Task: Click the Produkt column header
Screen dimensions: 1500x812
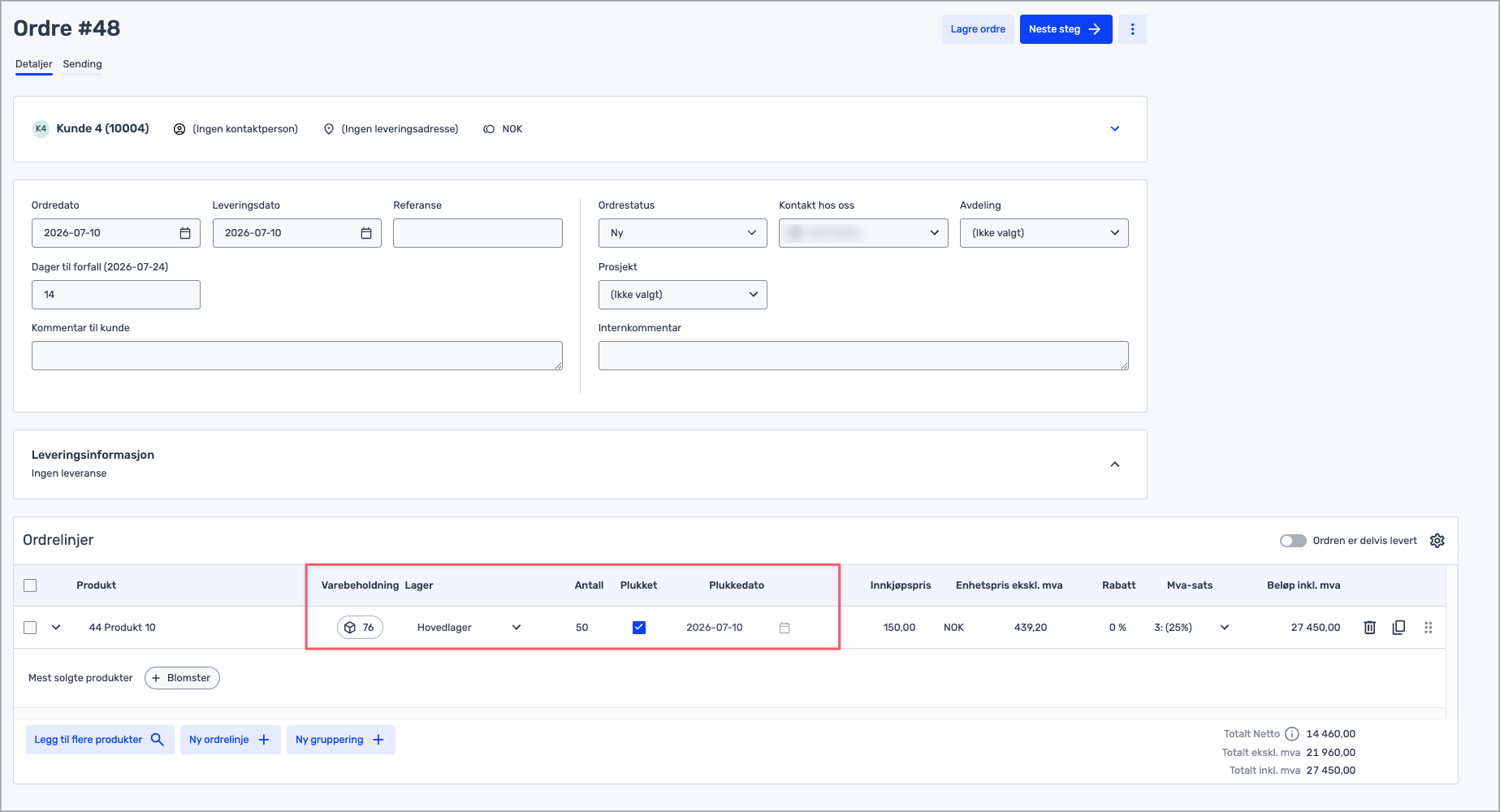Action: coord(97,585)
